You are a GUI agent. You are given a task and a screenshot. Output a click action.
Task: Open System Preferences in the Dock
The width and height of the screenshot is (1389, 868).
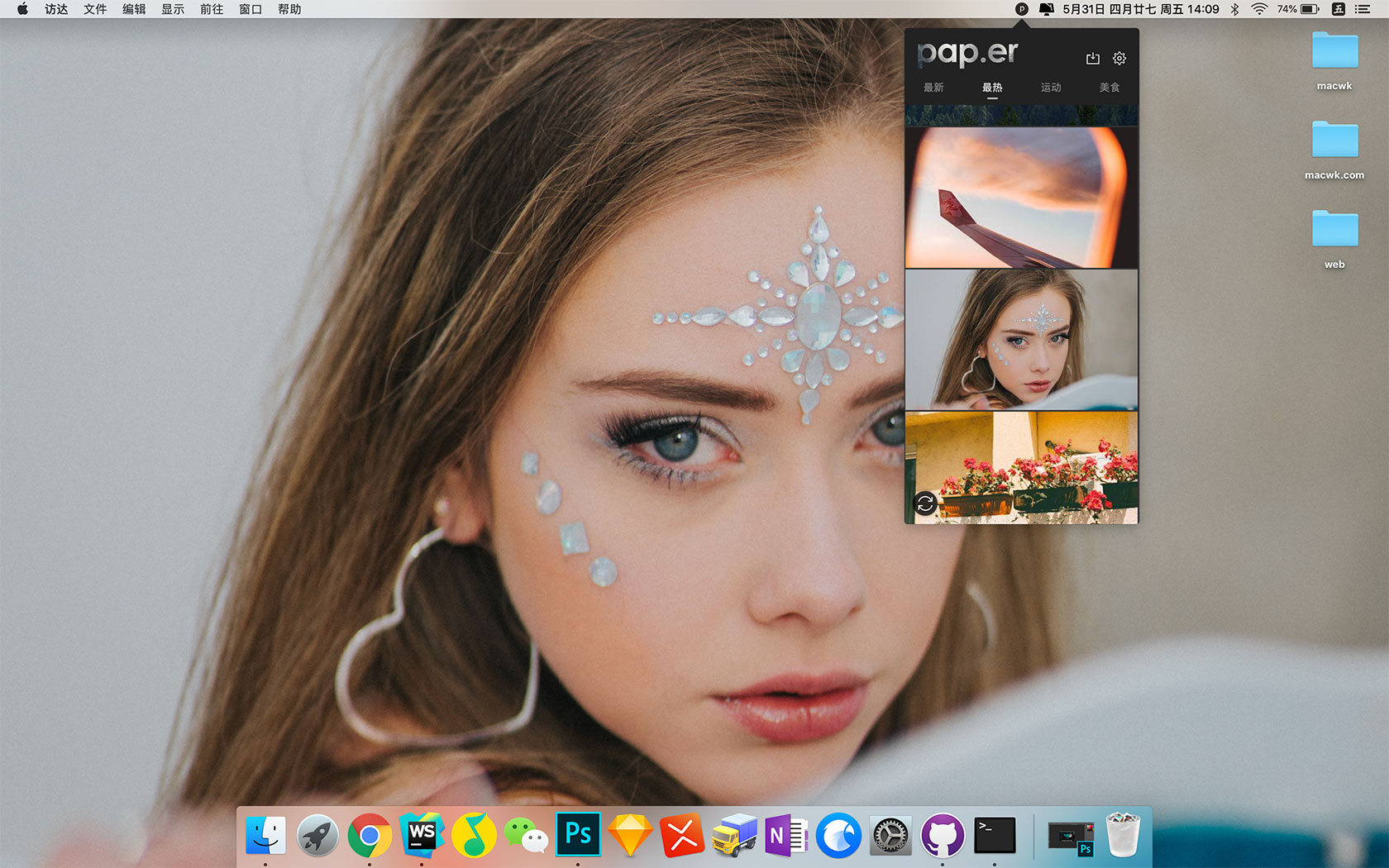[890, 836]
